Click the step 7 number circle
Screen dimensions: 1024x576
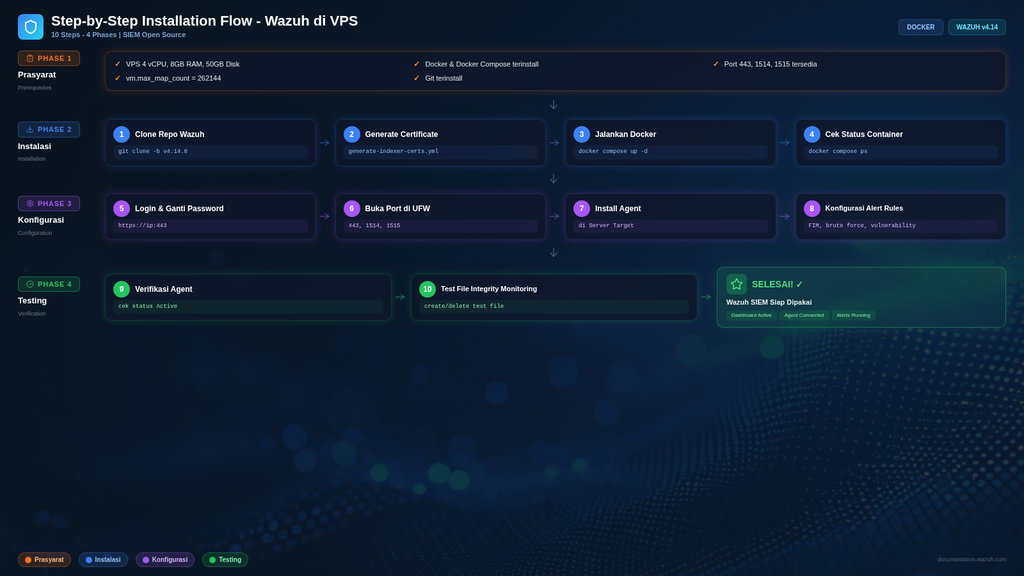pyautogui.click(x=581, y=208)
